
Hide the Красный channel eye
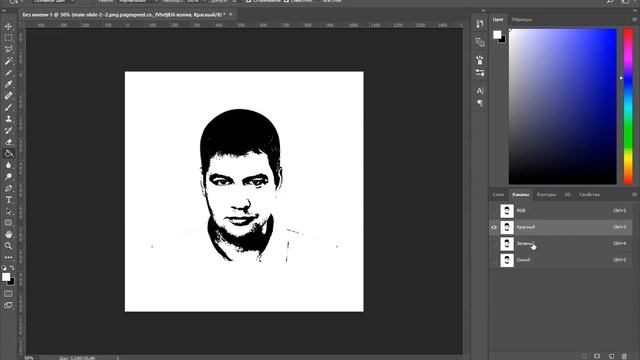(494, 227)
